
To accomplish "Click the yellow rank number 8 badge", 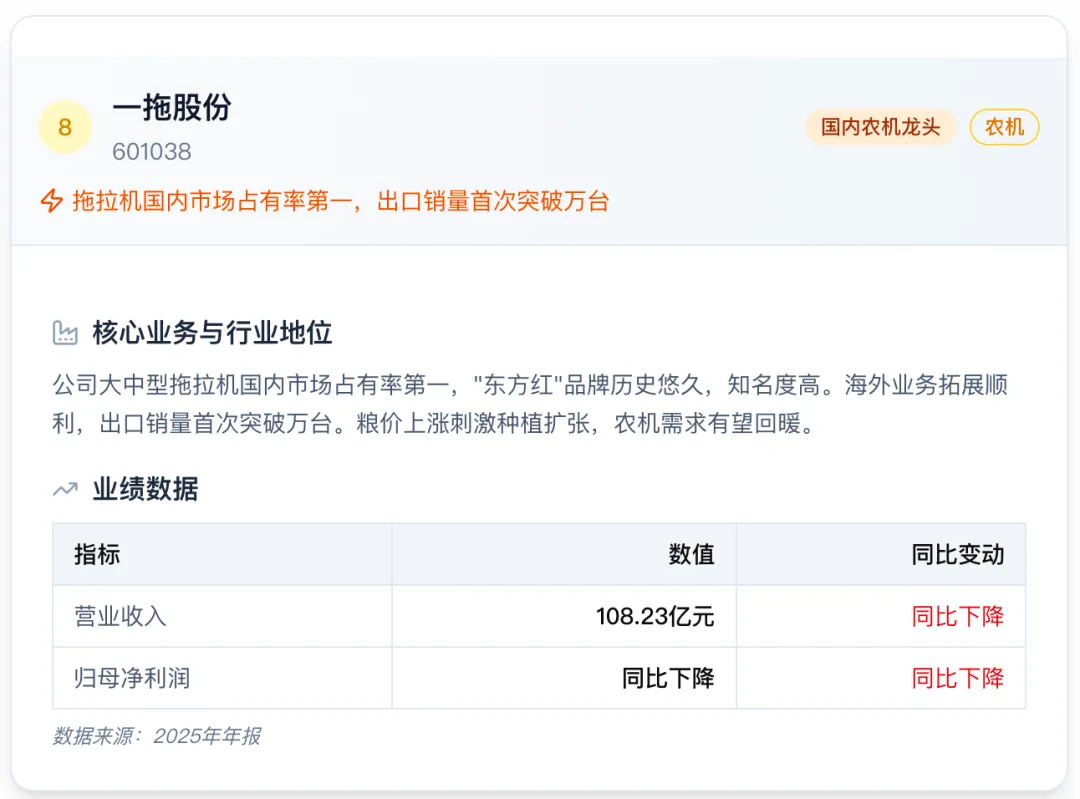I will [x=65, y=127].
